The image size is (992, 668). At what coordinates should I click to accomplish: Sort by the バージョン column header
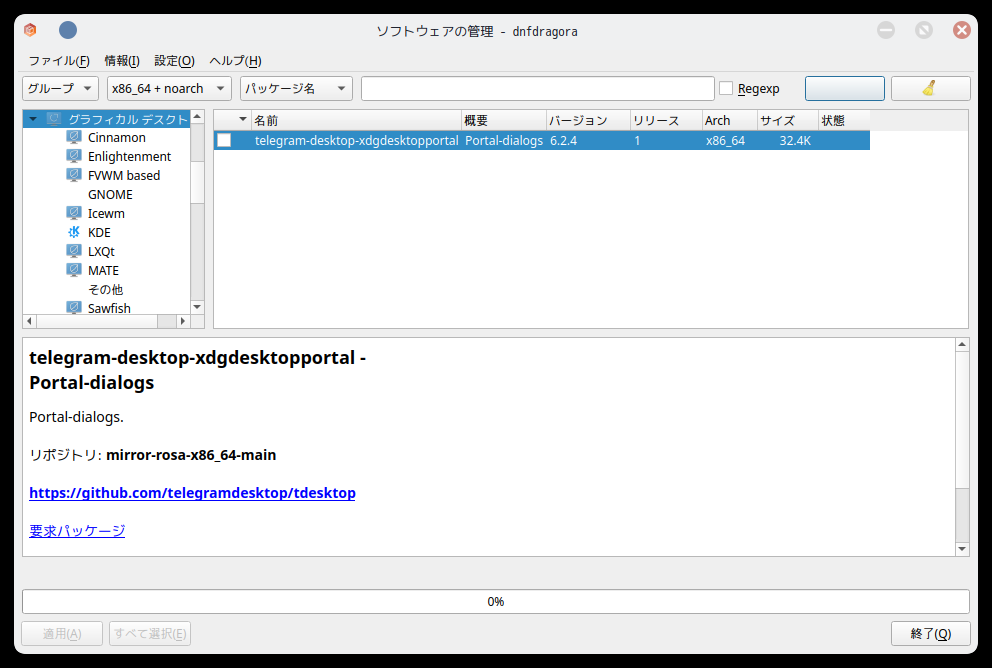coord(588,120)
